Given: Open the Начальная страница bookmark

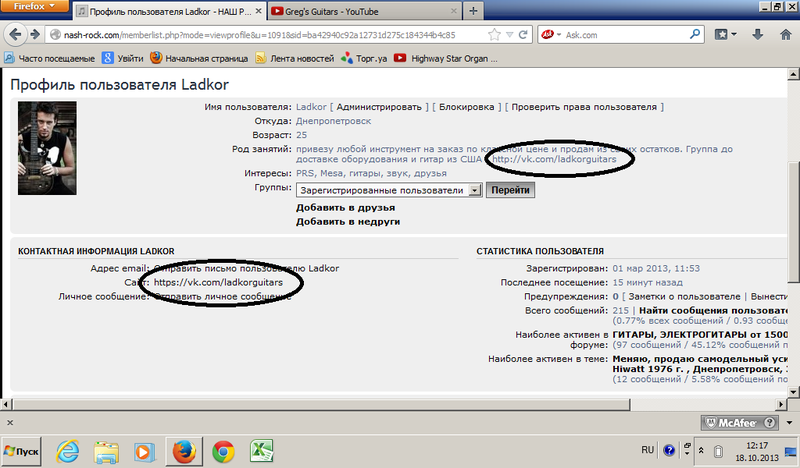Looking at the screenshot, I should point(199,58).
